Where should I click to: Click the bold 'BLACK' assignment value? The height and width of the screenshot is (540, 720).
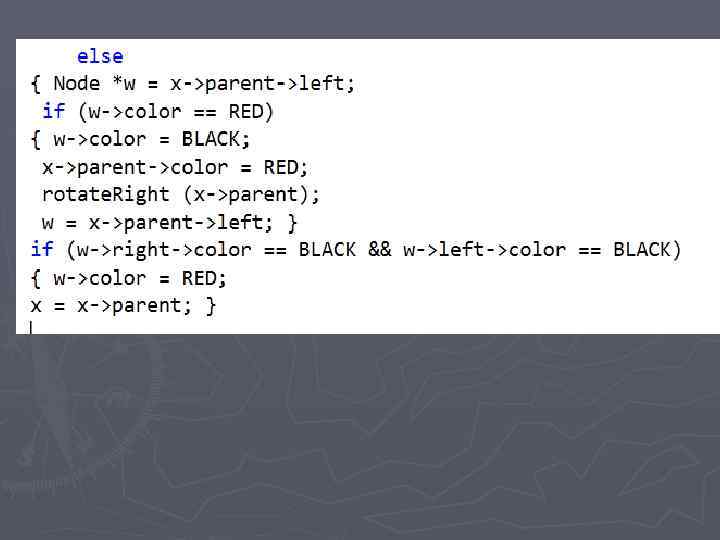point(216,139)
